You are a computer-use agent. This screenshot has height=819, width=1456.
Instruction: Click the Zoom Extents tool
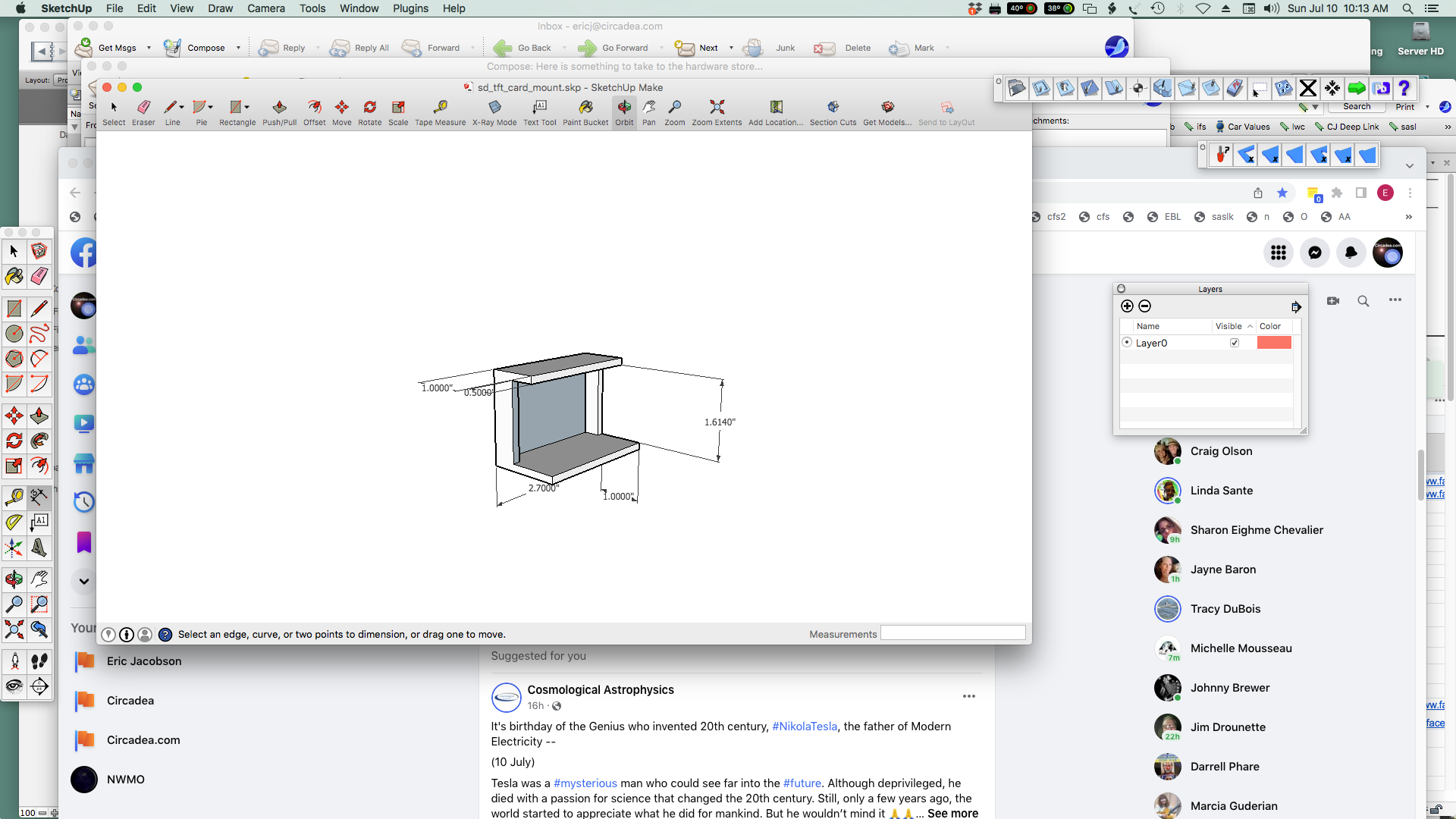[x=717, y=111]
